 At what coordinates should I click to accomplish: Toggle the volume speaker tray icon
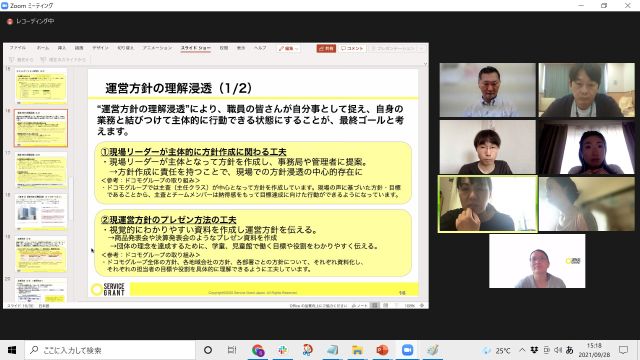tap(558, 350)
